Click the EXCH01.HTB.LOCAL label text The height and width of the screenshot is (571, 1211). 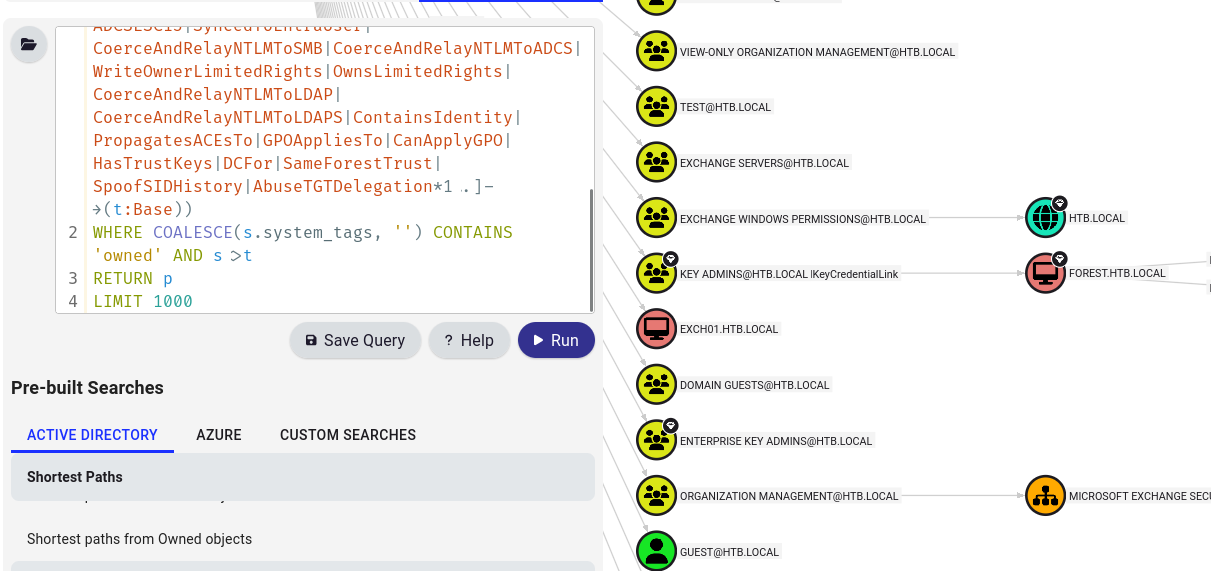pyautogui.click(x=729, y=328)
